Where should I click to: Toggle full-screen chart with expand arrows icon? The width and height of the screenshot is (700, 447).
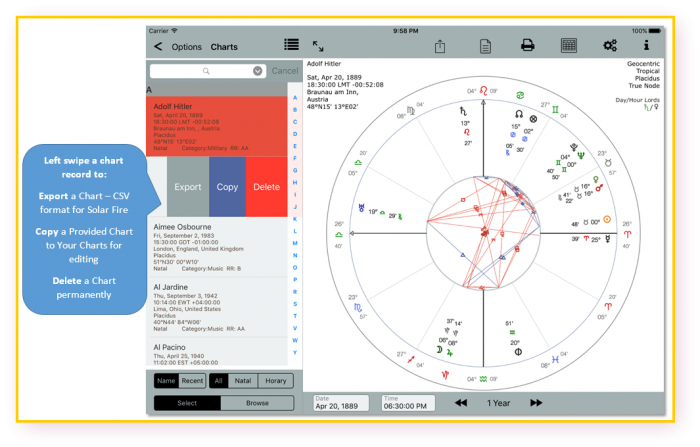[x=318, y=46]
